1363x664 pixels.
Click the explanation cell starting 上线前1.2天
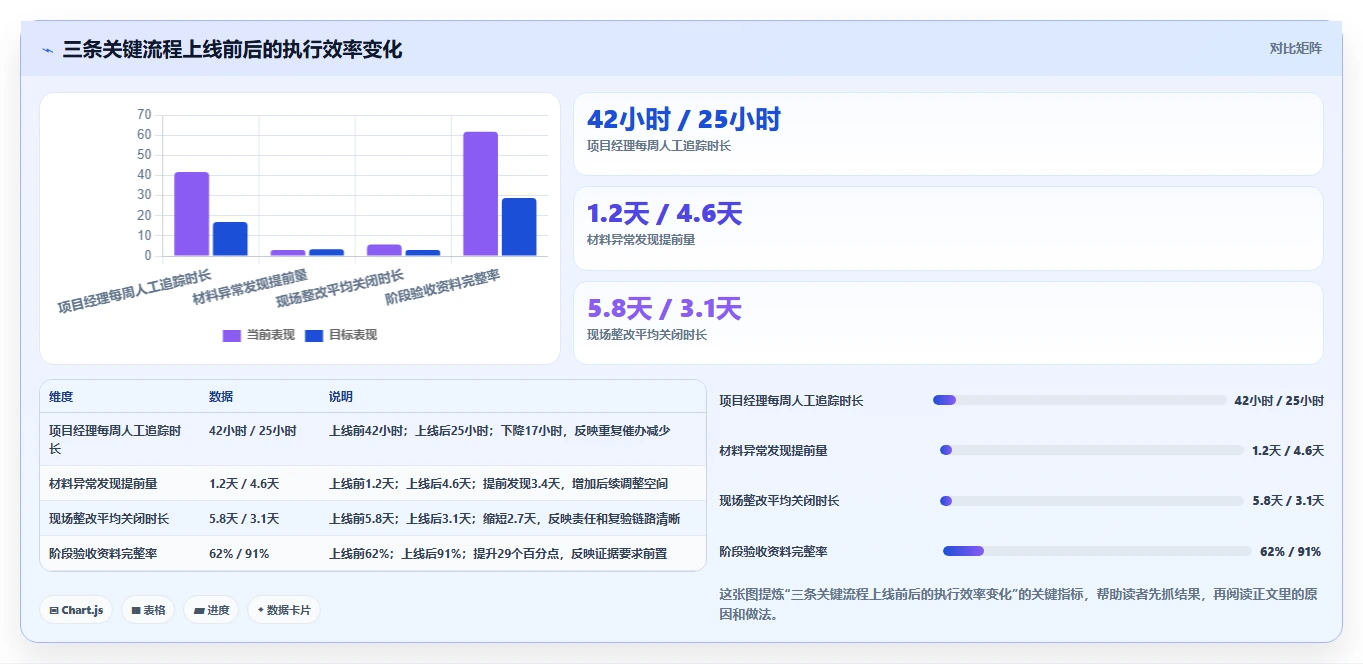(x=498, y=484)
